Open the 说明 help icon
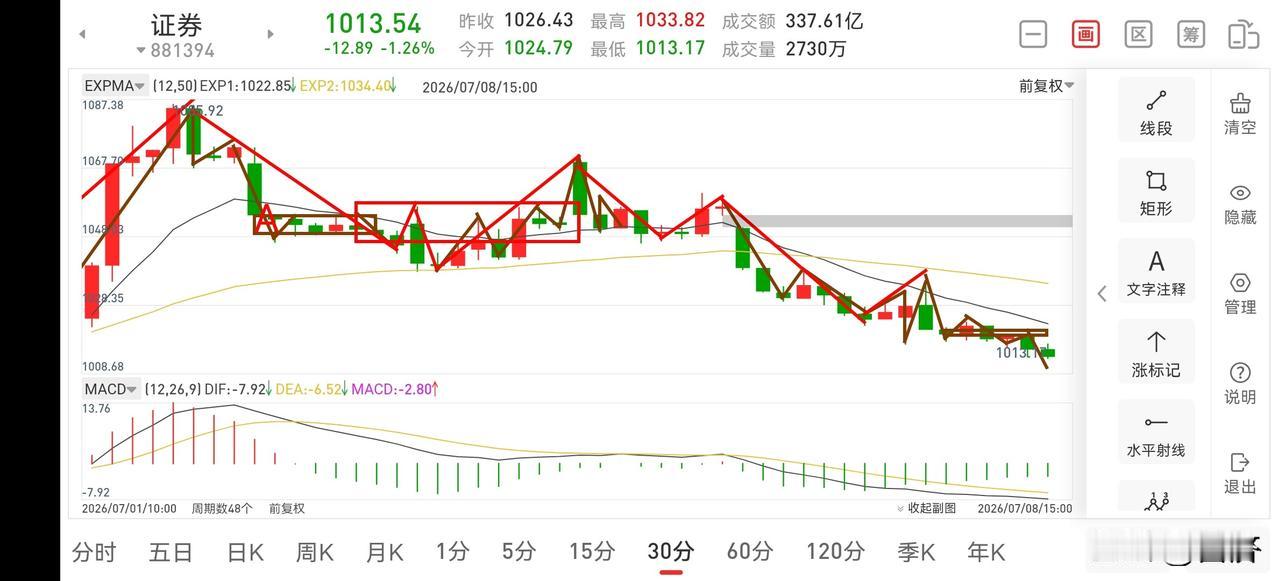1278x581 pixels. click(1240, 384)
